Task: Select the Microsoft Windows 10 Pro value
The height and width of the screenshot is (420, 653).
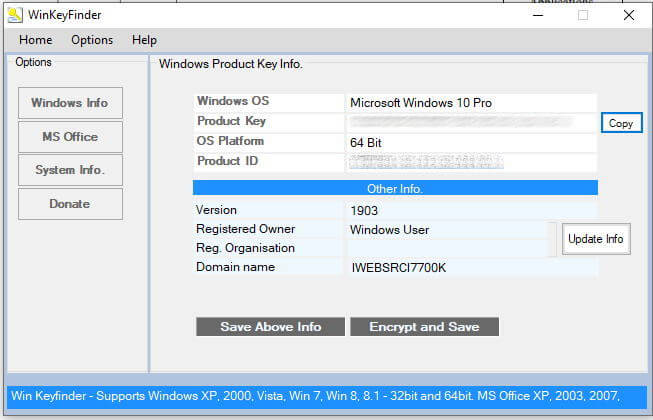Action: (x=421, y=103)
